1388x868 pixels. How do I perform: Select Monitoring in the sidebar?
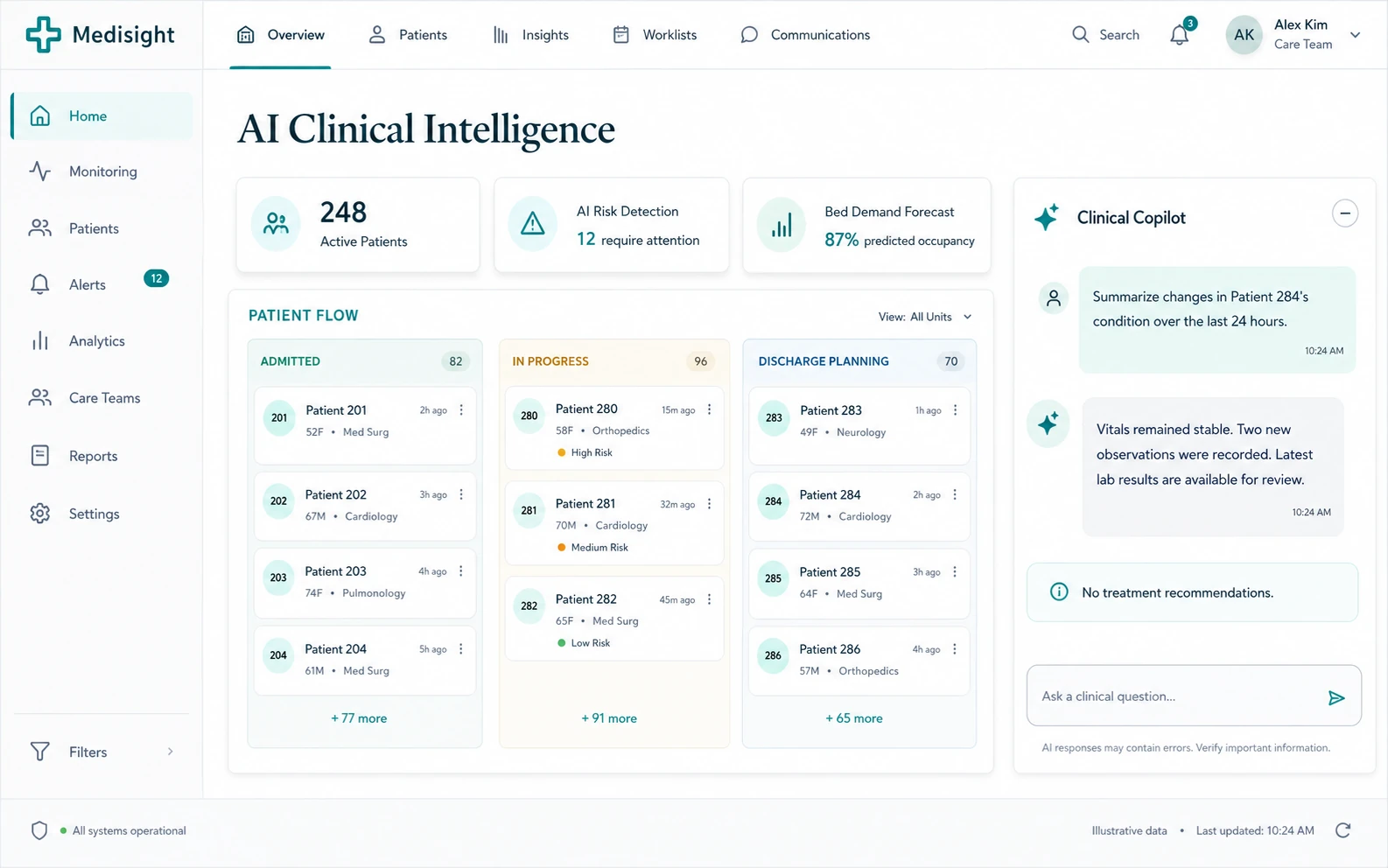click(x=102, y=171)
